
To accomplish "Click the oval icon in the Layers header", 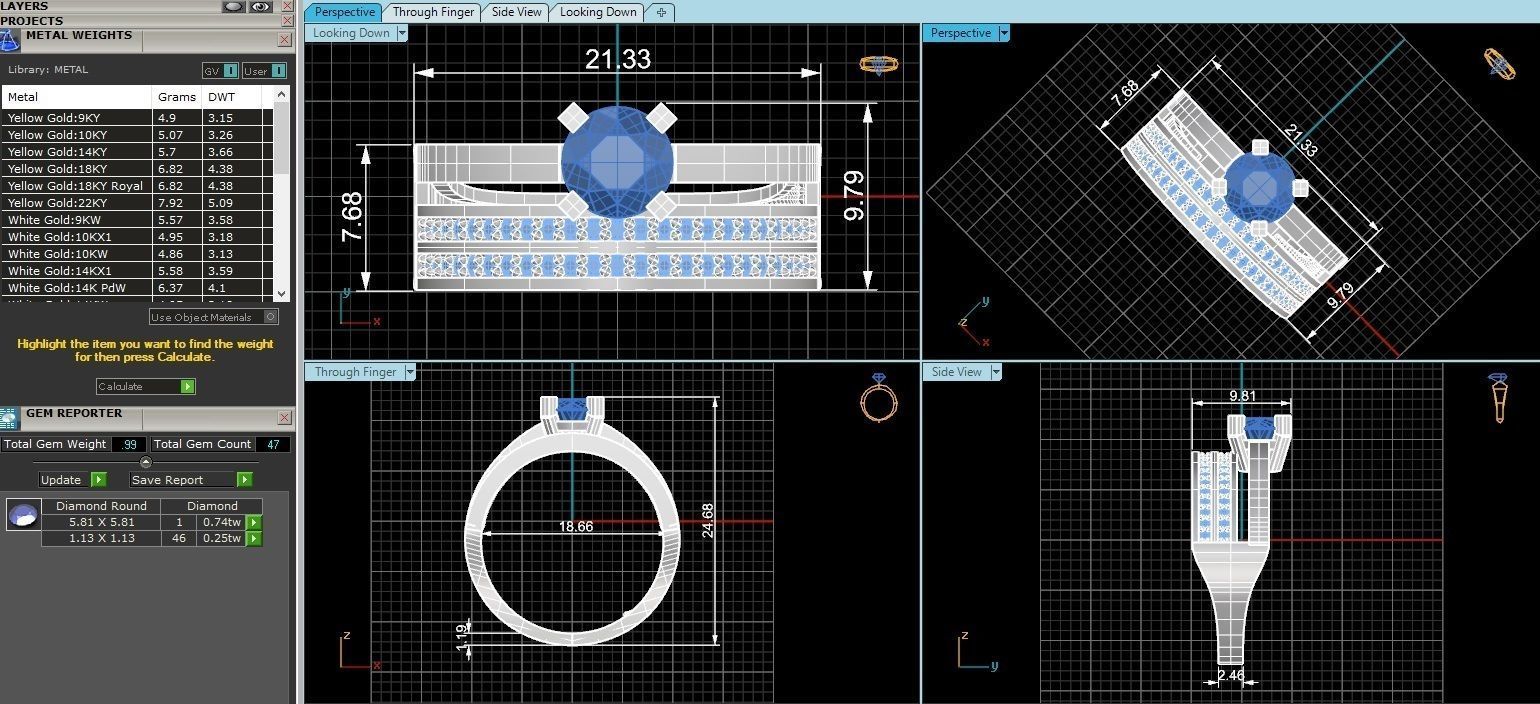I will click(234, 6).
